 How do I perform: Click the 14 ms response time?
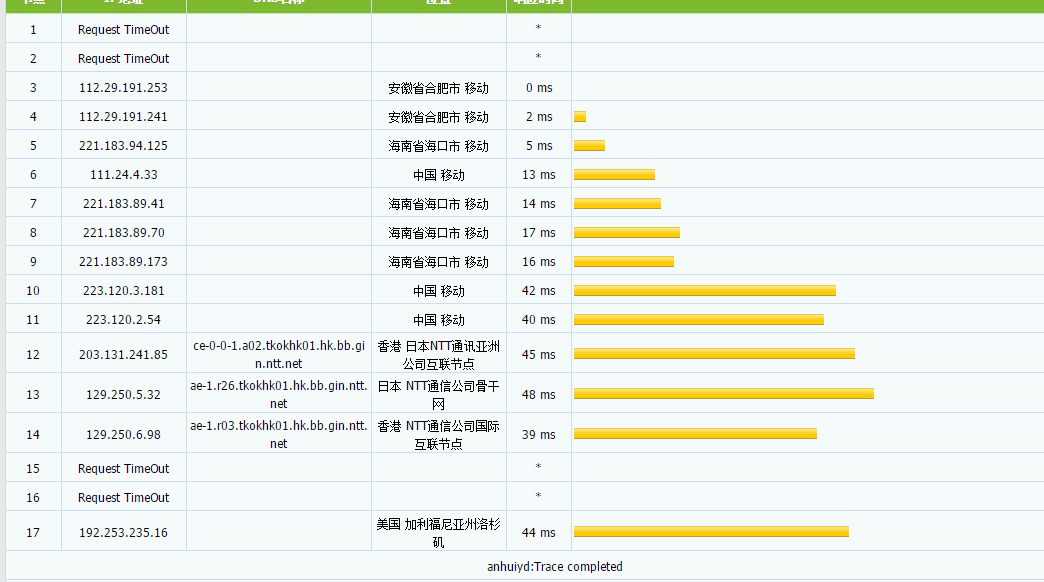tap(539, 204)
